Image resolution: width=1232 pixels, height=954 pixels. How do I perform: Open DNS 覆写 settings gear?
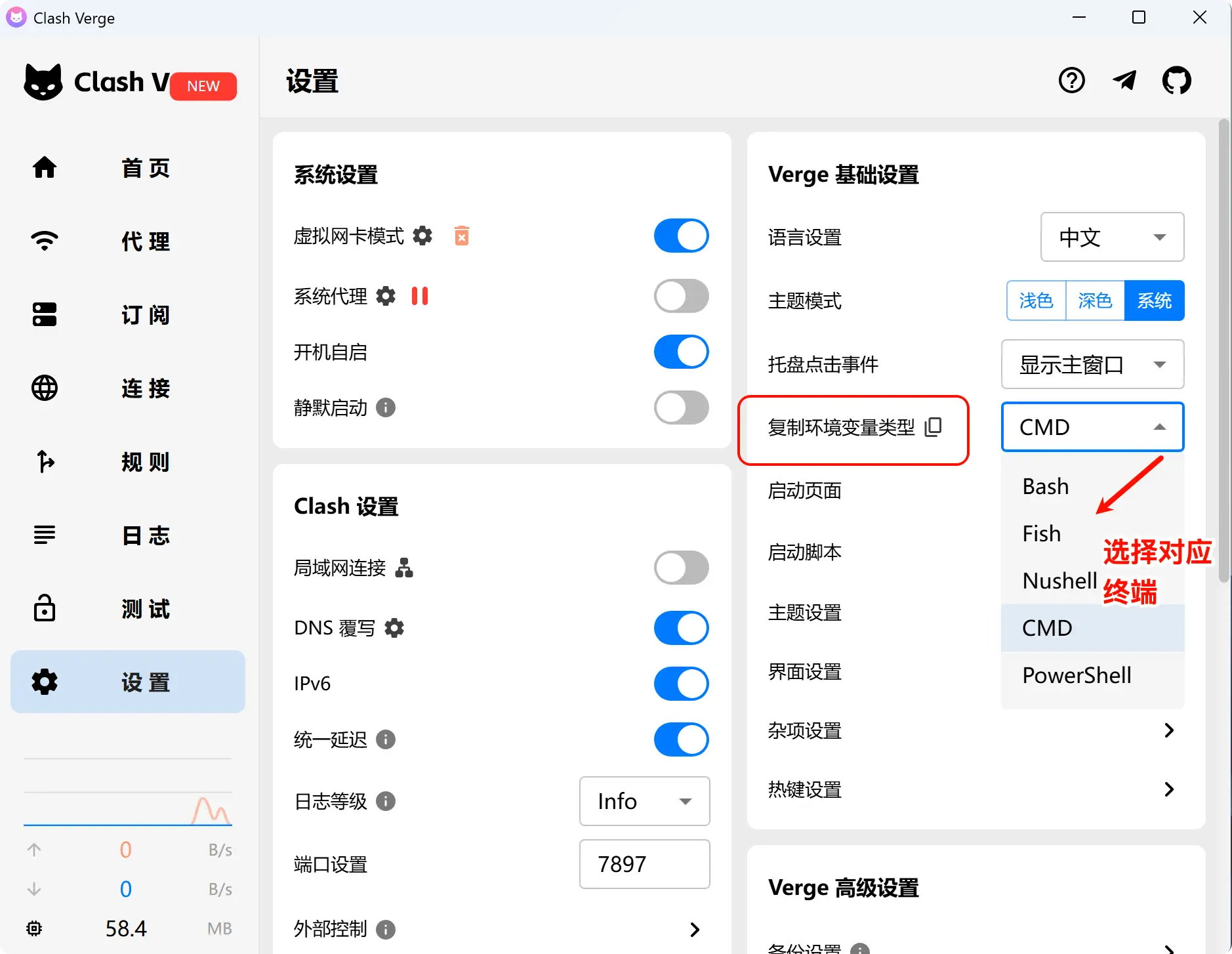394,628
